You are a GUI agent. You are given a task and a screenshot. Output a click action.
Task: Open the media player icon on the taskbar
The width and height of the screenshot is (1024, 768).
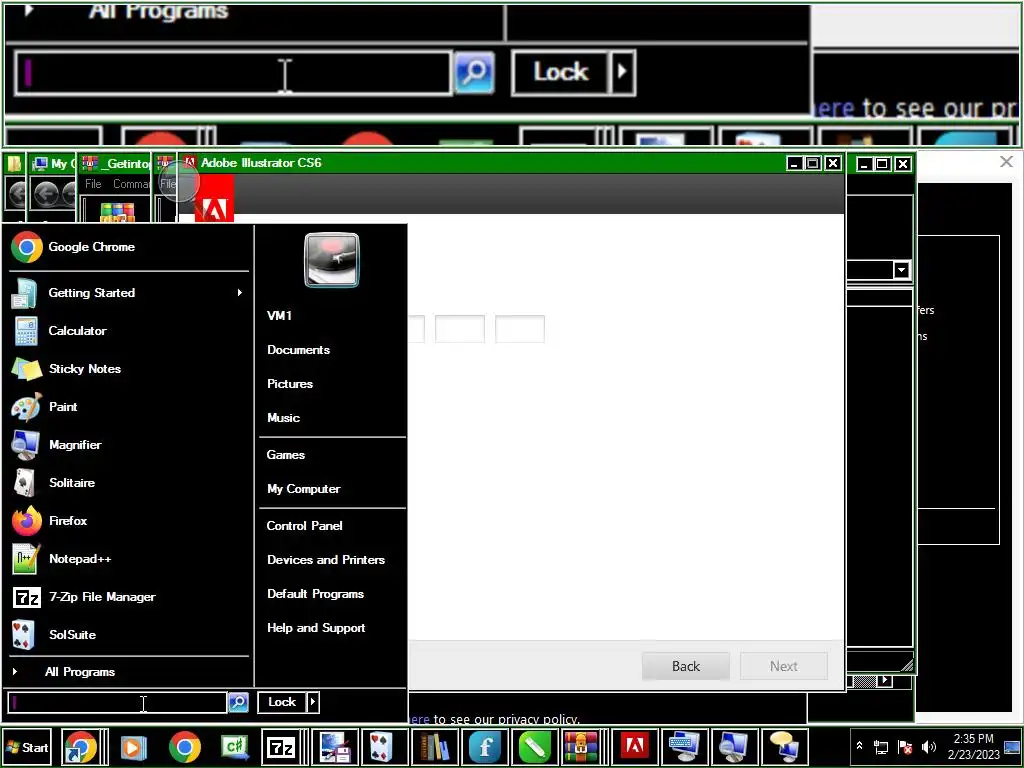pos(133,747)
